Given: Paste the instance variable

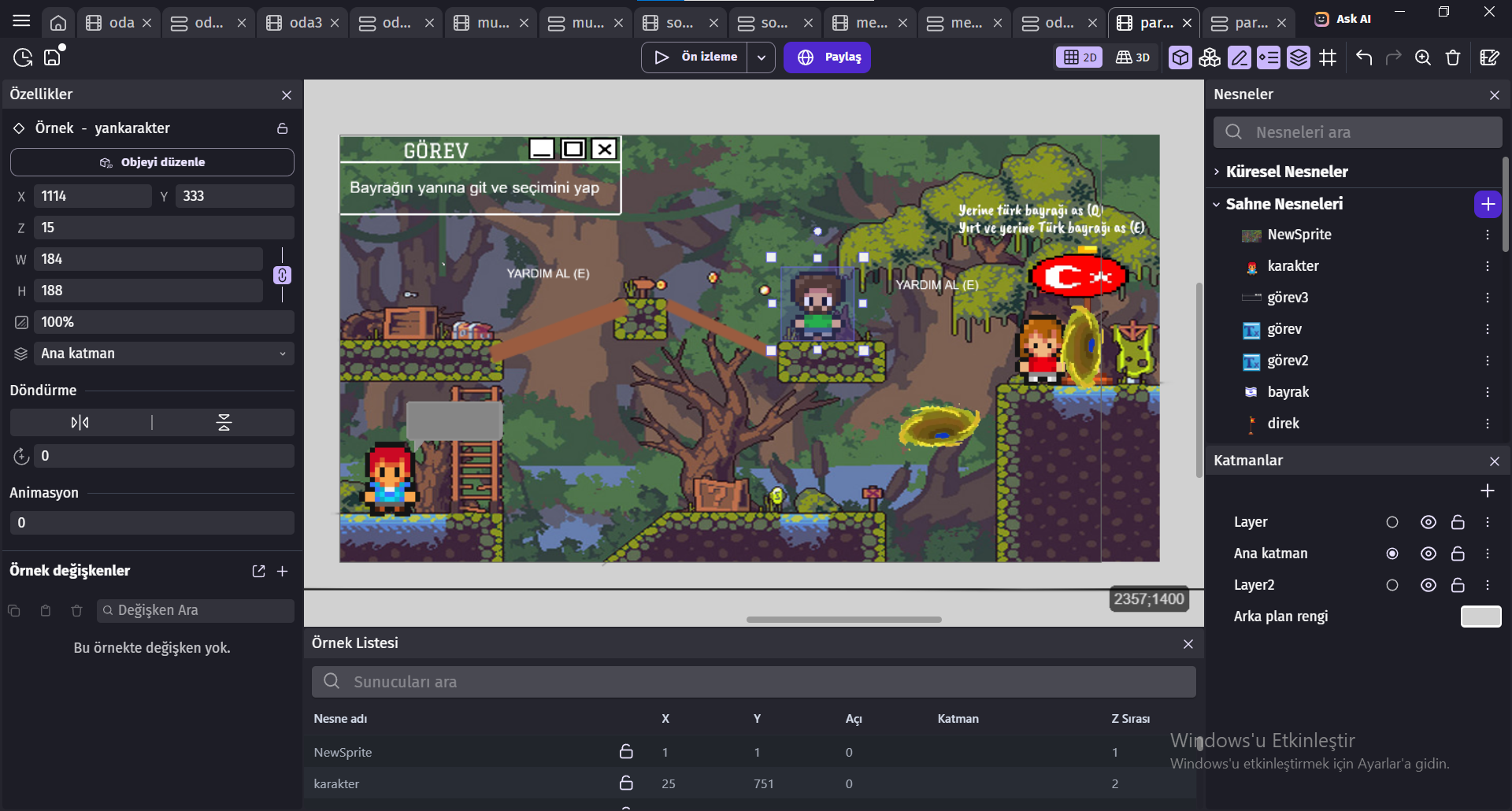Looking at the screenshot, I should 46,611.
